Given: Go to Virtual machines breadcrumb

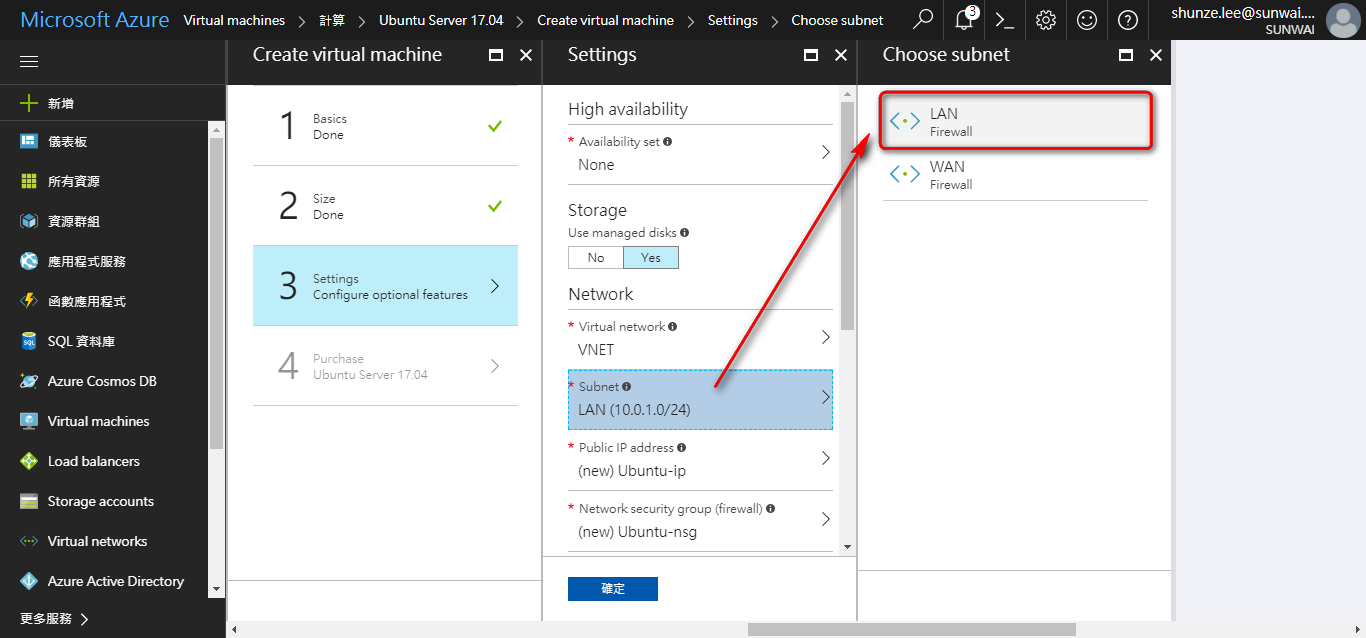Looking at the screenshot, I should point(234,20).
